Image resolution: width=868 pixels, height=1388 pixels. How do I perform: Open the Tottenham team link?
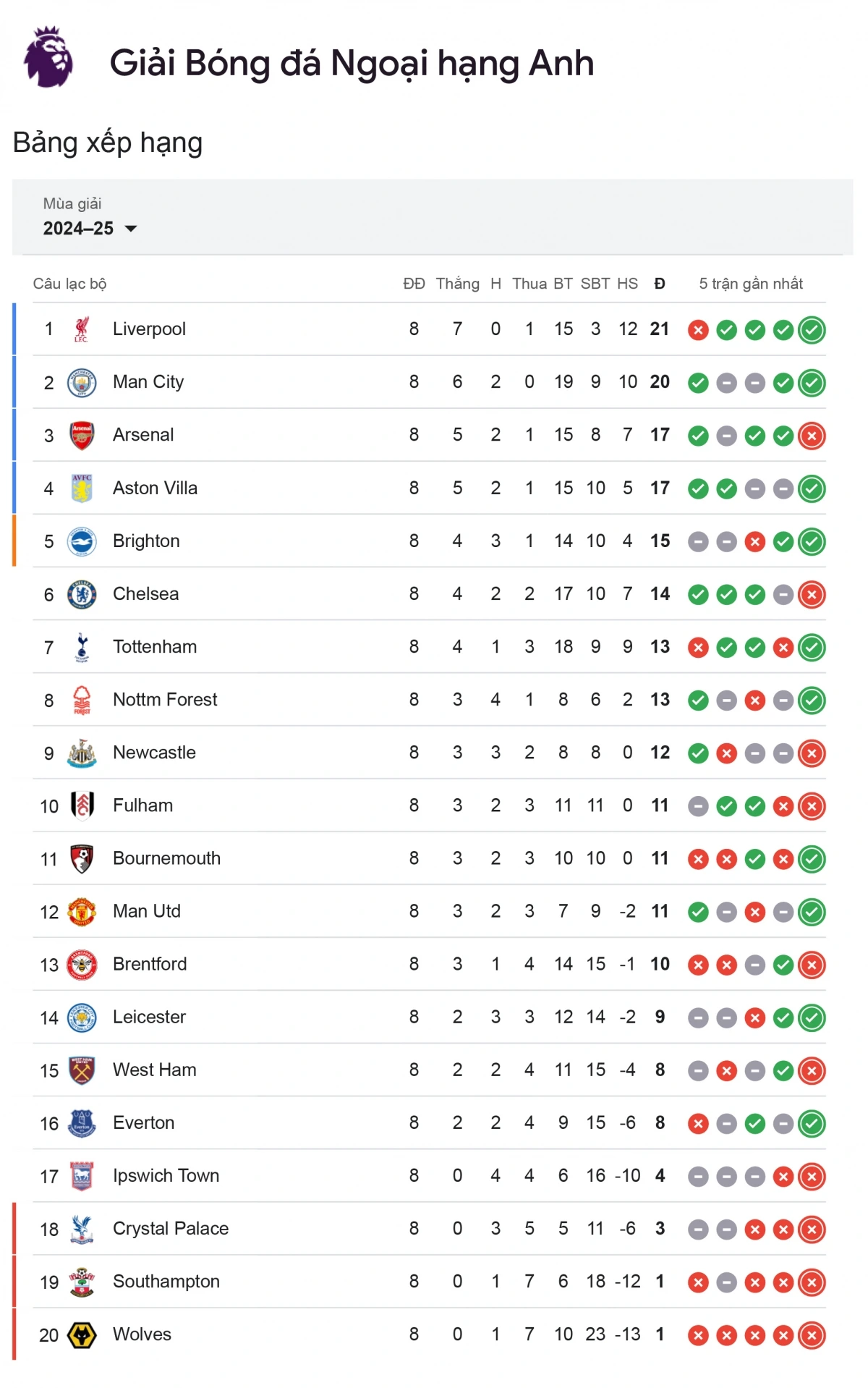[x=155, y=647]
